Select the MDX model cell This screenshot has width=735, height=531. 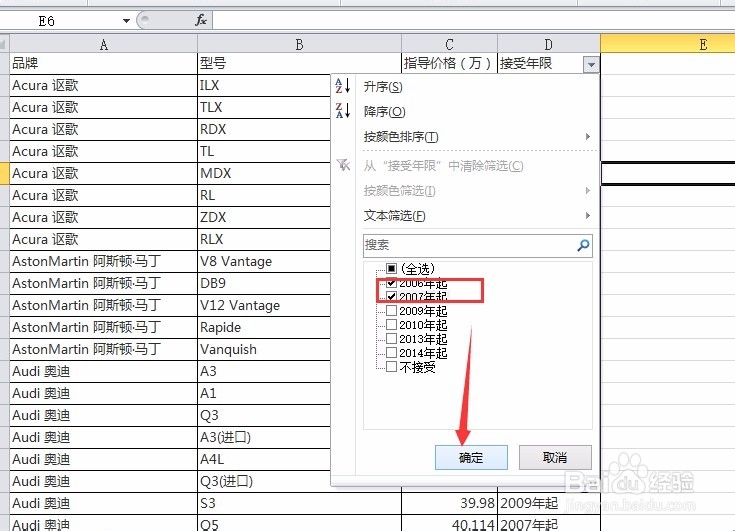point(264,173)
